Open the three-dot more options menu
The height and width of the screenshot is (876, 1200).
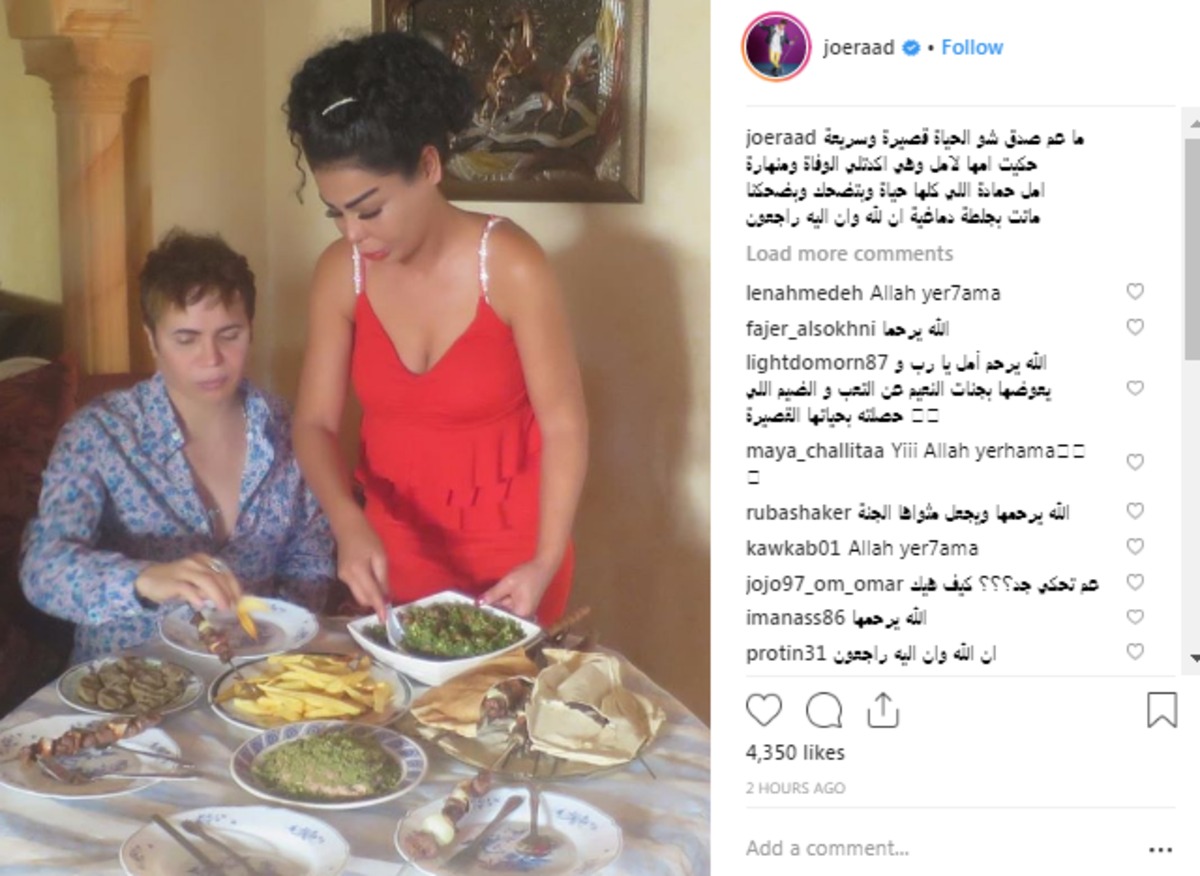click(1160, 849)
